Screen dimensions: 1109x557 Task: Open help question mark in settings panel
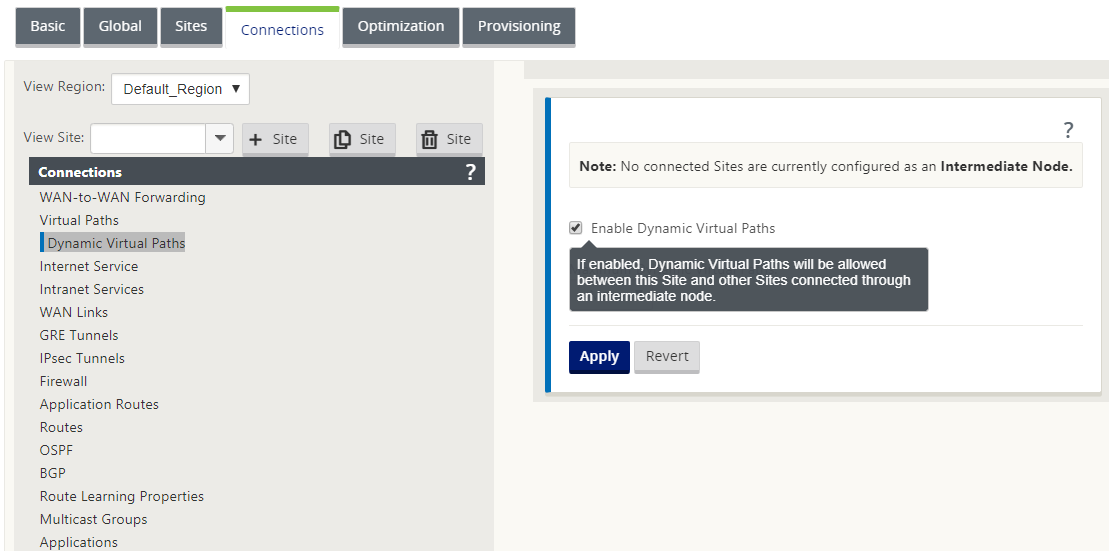(x=1068, y=130)
